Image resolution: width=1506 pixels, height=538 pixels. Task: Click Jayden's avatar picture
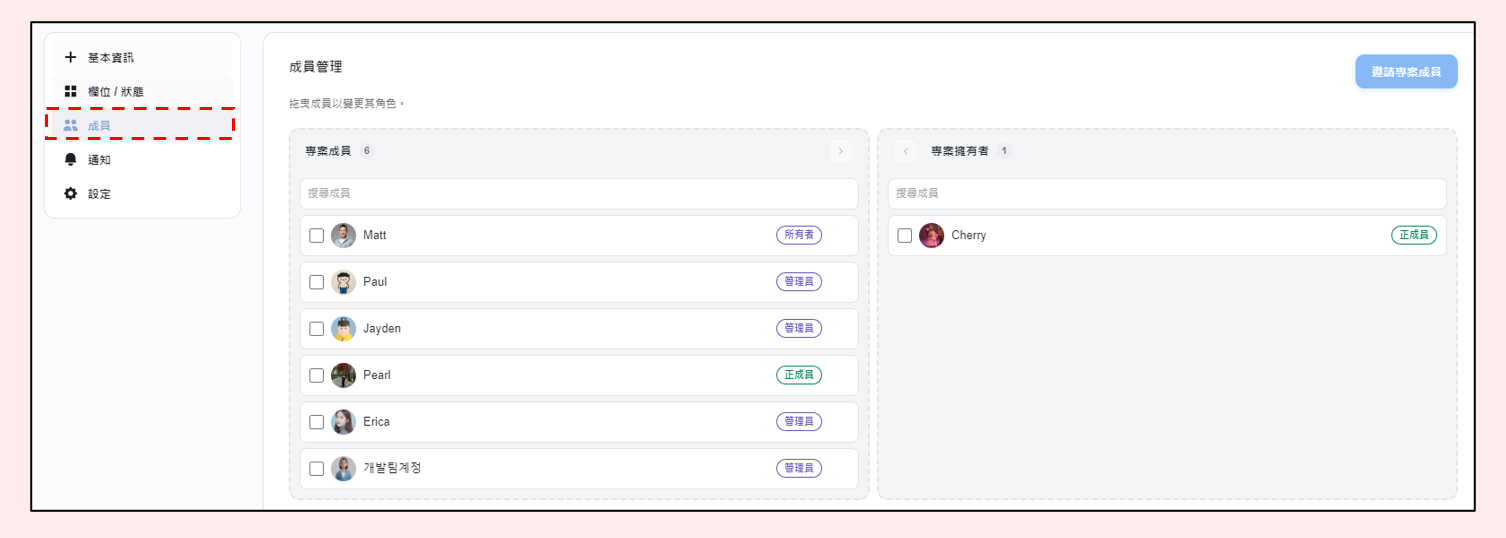point(343,328)
